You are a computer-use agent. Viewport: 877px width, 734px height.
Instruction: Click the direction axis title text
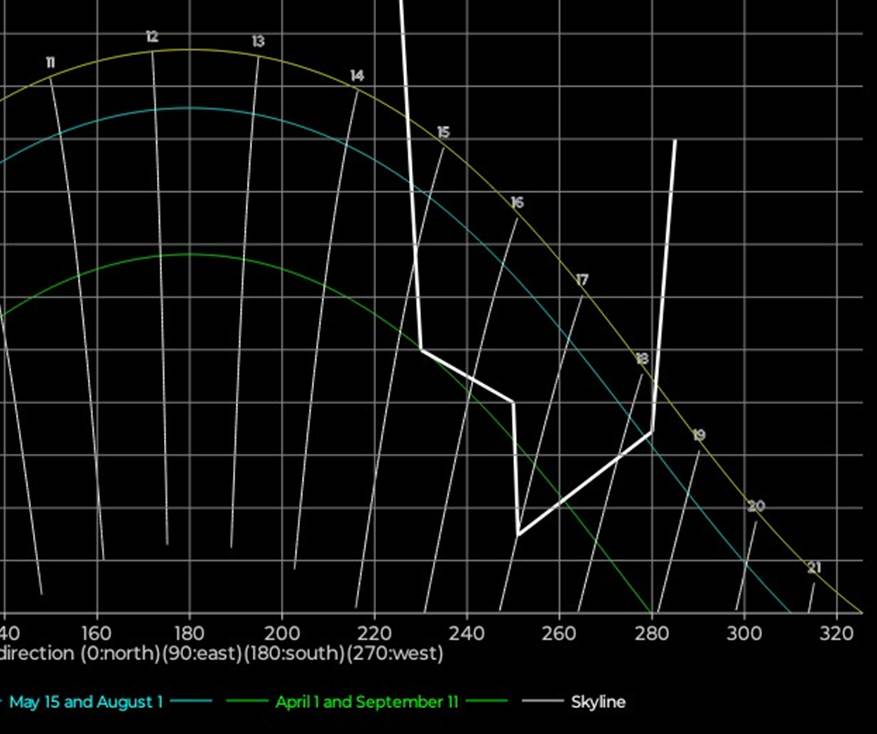click(x=221, y=653)
